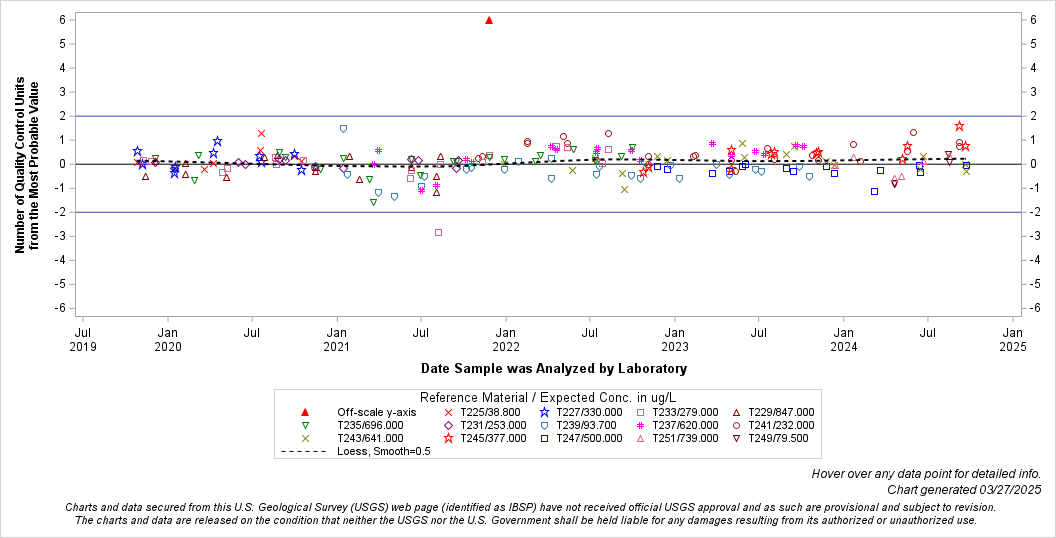Click the 'Jan 2024' x-axis tick label
This screenshot has width=1056, height=538.
click(x=844, y=339)
